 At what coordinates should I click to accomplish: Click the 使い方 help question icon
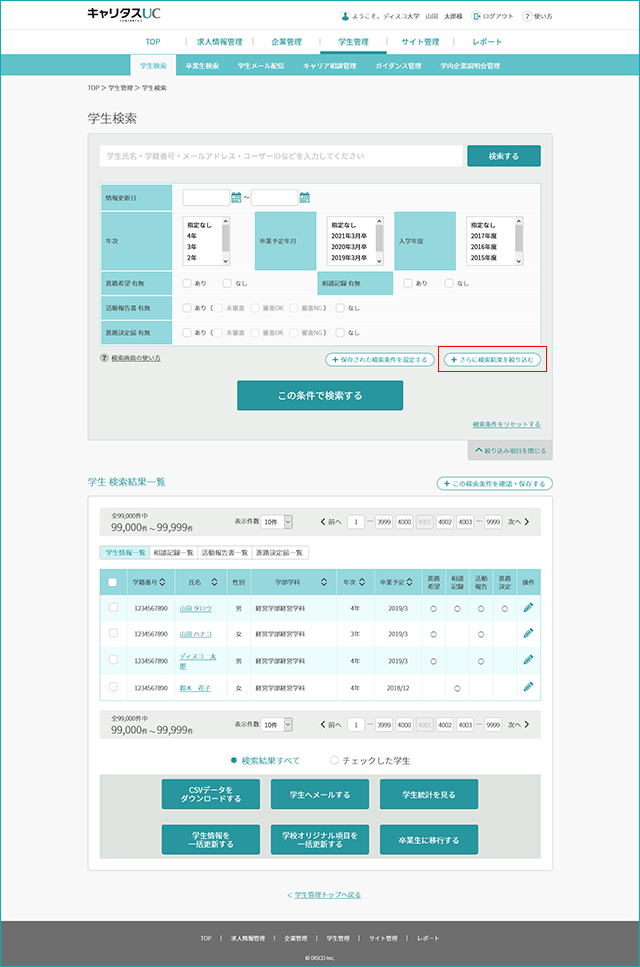point(527,16)
